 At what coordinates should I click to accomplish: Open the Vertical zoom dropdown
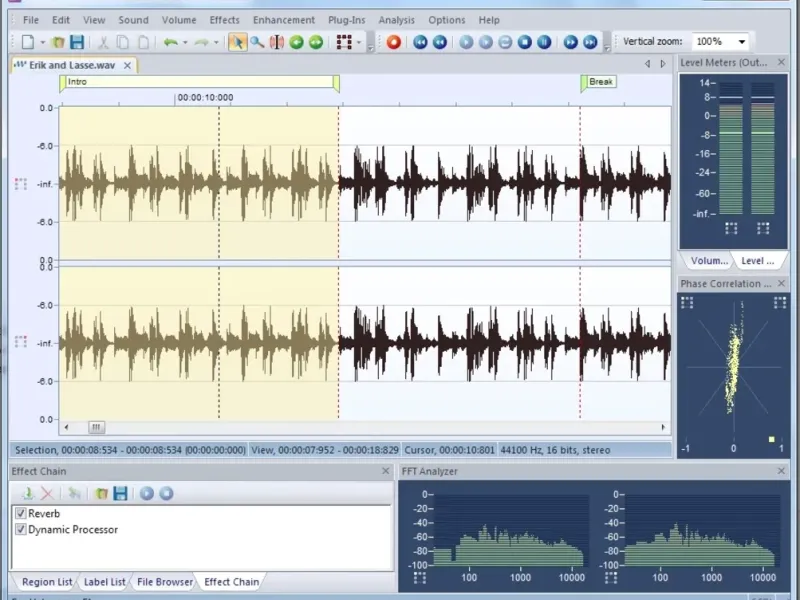[x=741, y=42]
